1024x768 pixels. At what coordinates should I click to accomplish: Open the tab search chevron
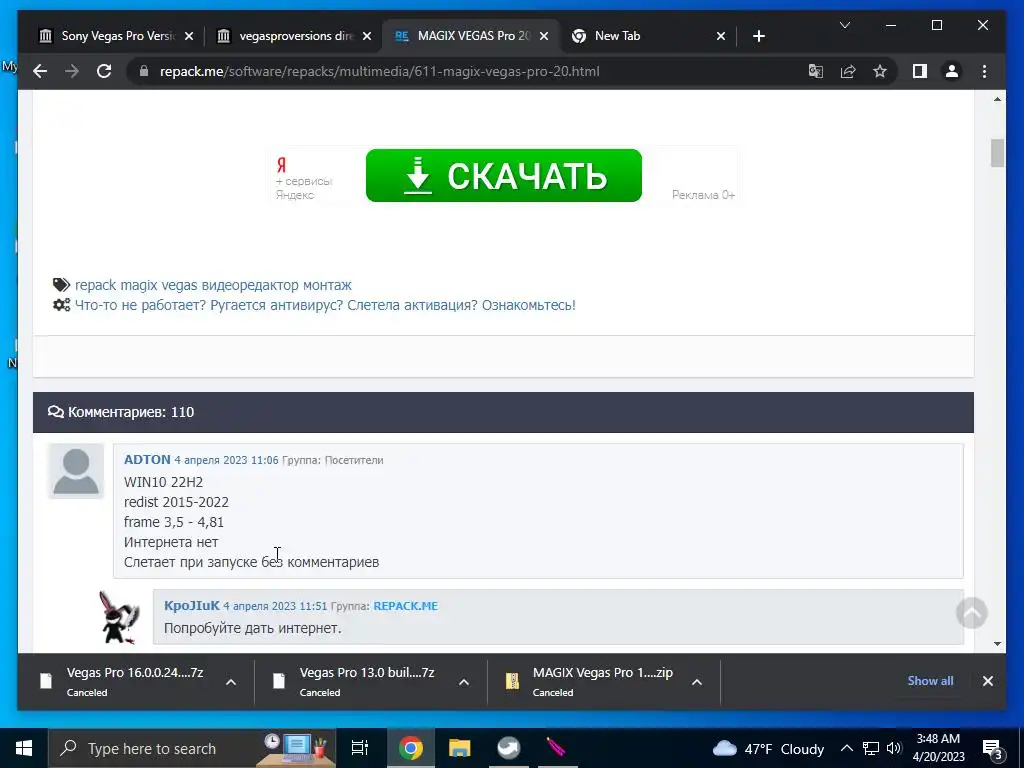point(844,25)
